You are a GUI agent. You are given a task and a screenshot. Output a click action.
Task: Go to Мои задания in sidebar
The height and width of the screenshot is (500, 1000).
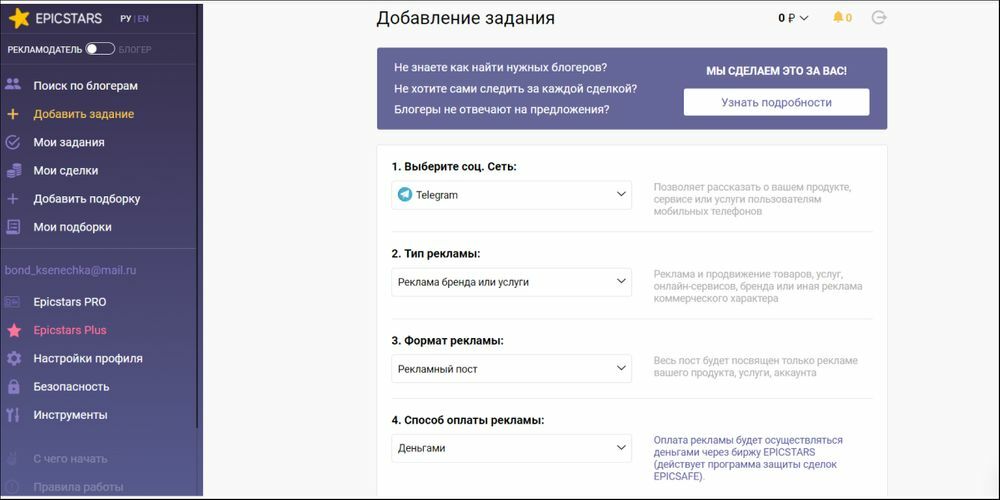[69, 142]
